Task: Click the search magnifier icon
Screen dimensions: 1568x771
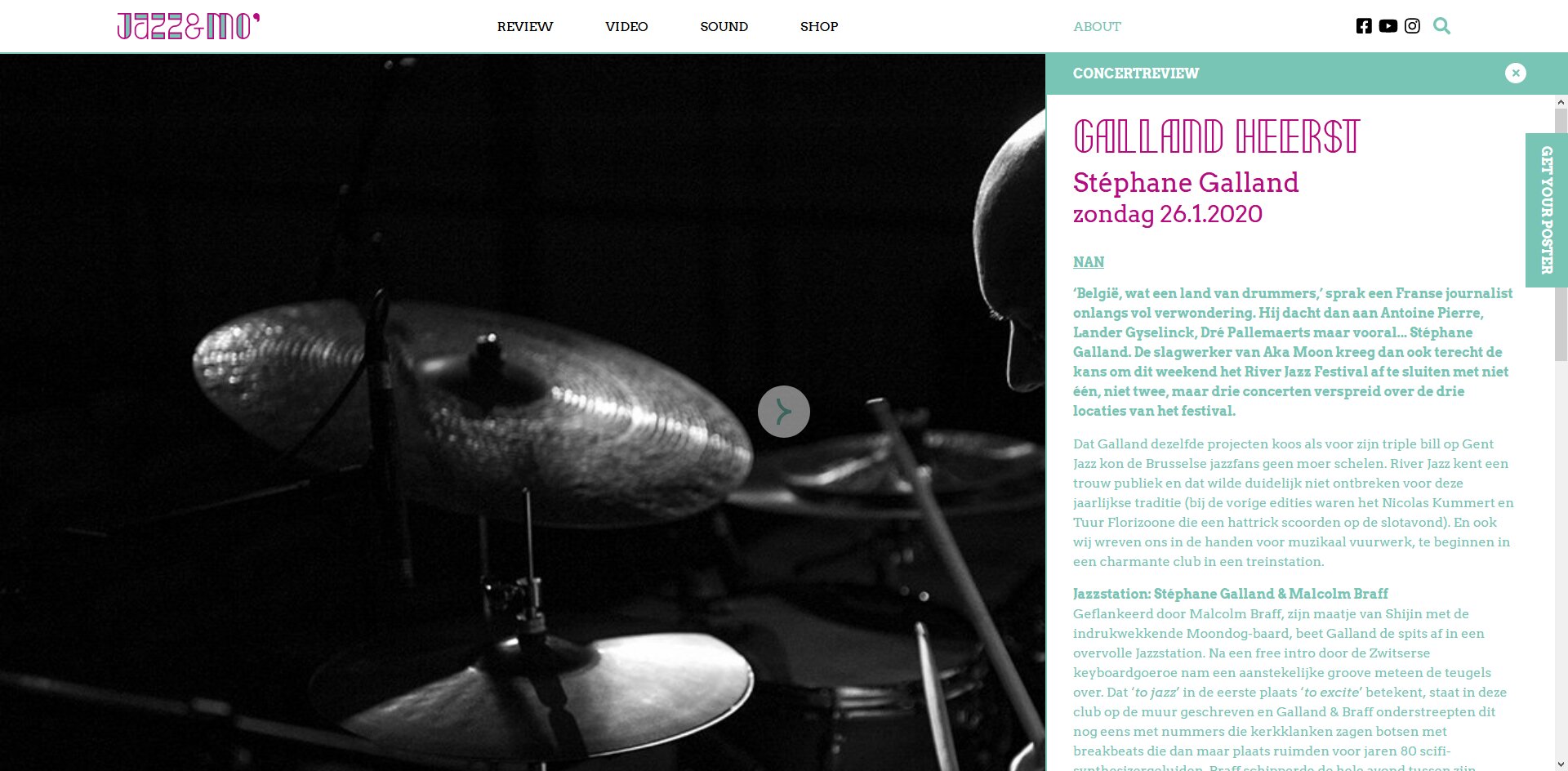Action: pyautogui.click(x=1441, y=26)
